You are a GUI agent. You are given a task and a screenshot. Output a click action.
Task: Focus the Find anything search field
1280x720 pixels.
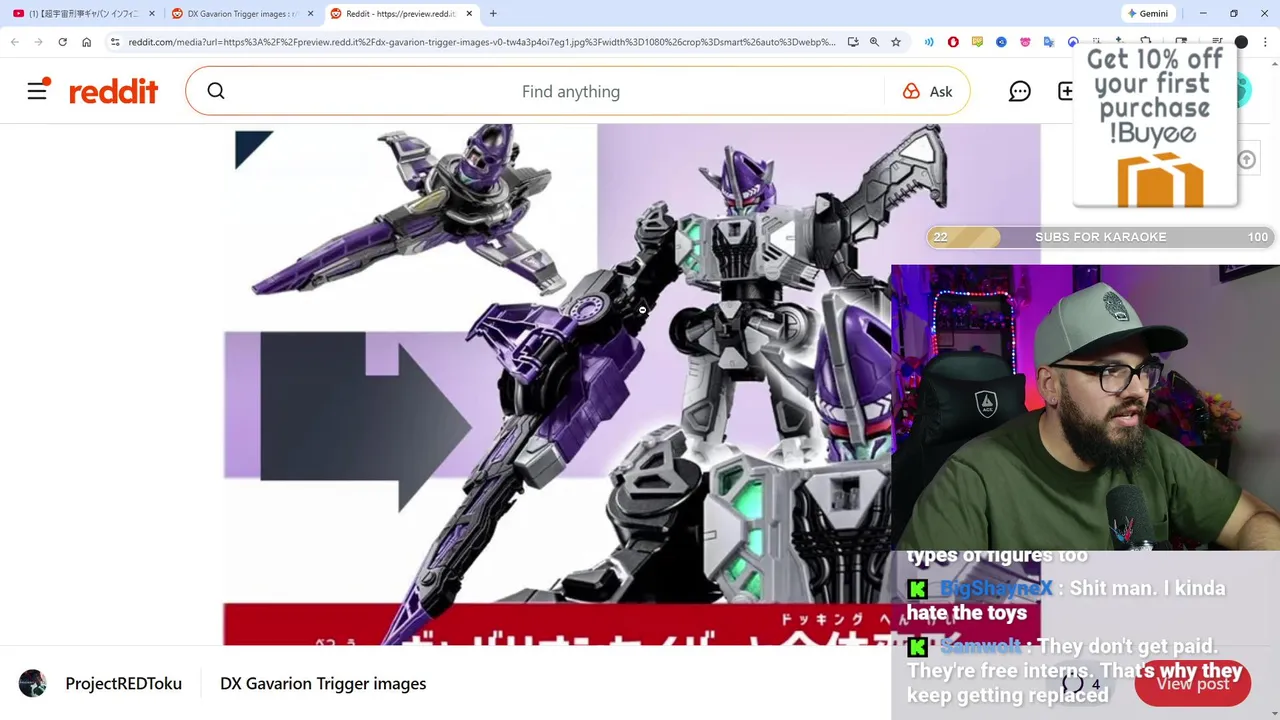(x=570, y=92)
